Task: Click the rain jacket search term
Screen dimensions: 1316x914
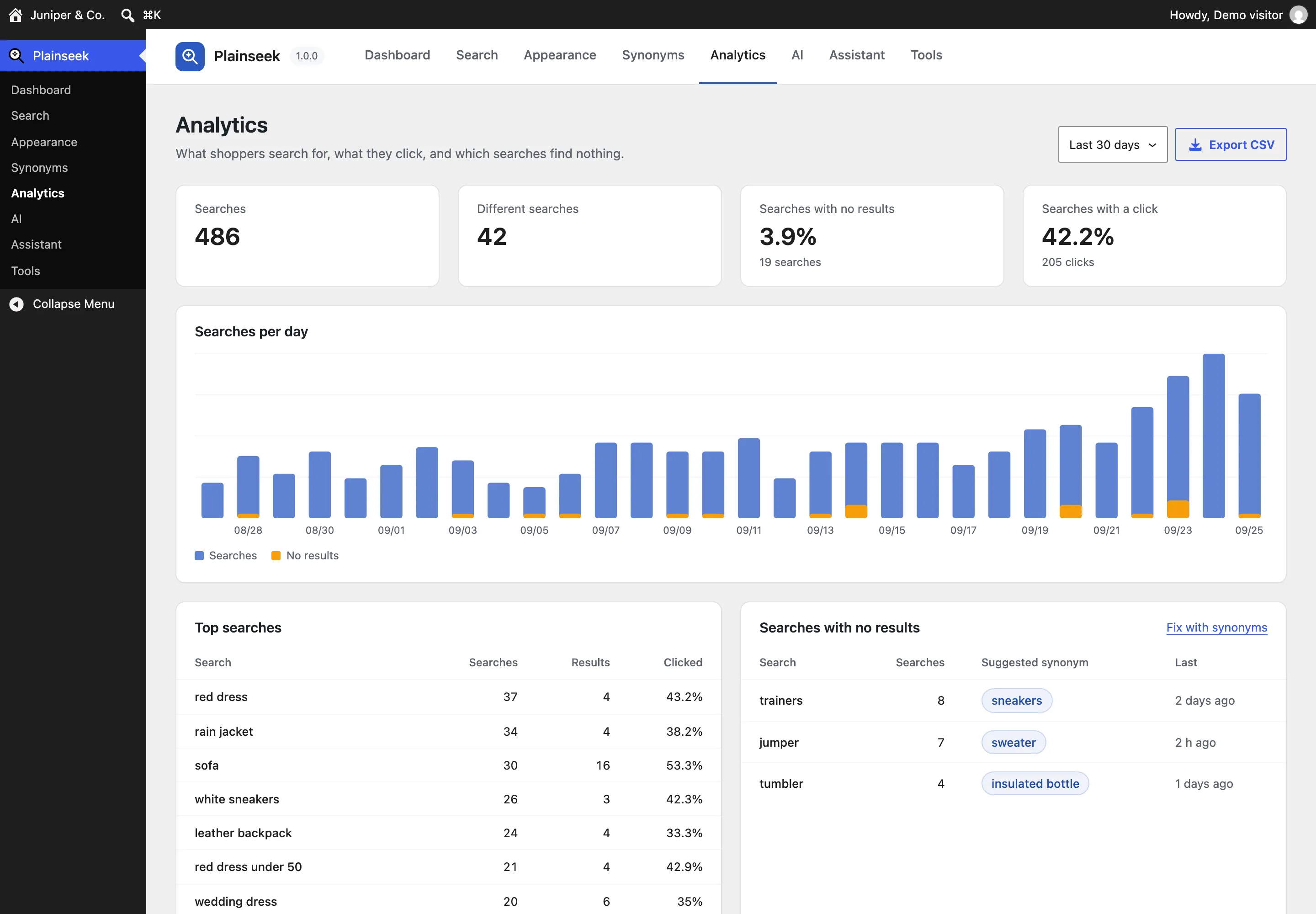Action: (x=224, y=732)
